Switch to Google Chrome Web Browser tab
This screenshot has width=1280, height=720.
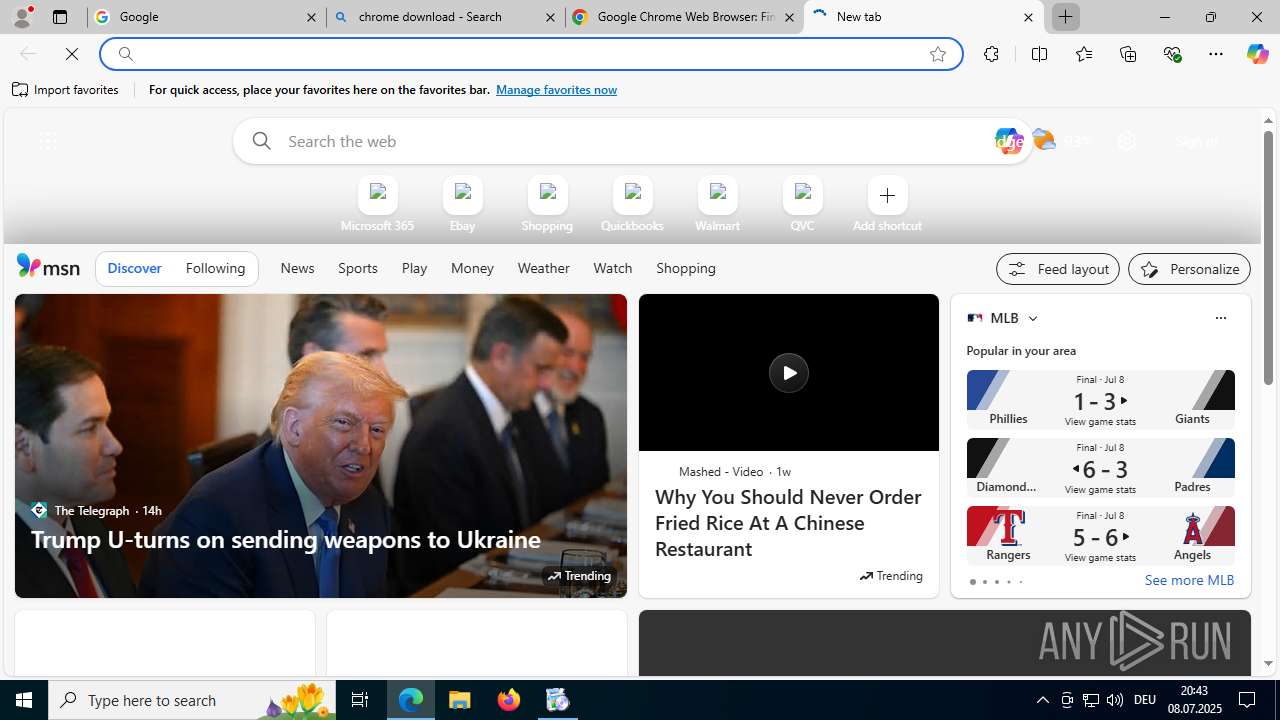tap(684, 17)
